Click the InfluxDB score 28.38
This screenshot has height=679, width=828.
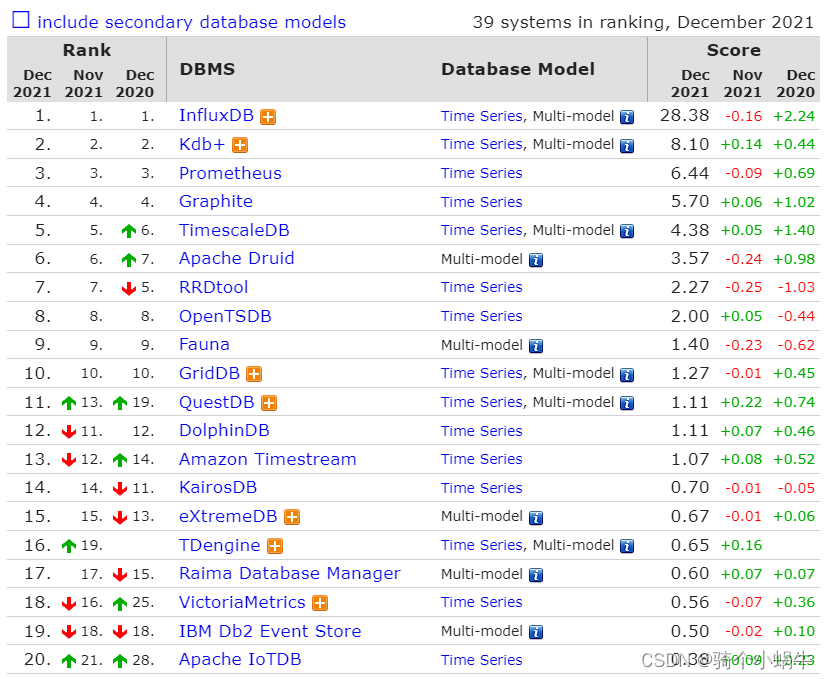(684, 116)
